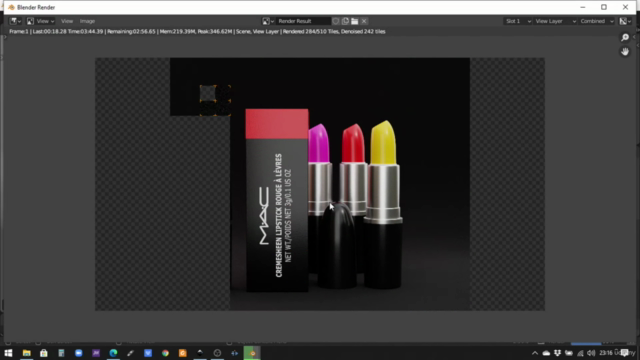Open the View Layer dropdown

coord(555,21)
